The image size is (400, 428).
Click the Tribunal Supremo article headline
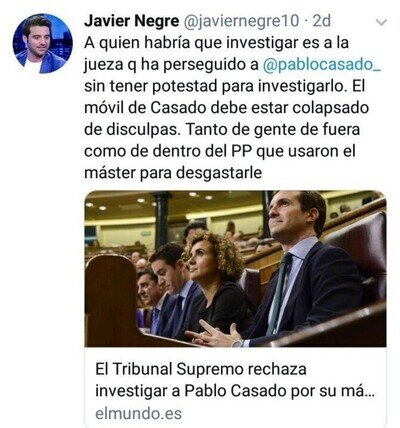tap(235, 380)
